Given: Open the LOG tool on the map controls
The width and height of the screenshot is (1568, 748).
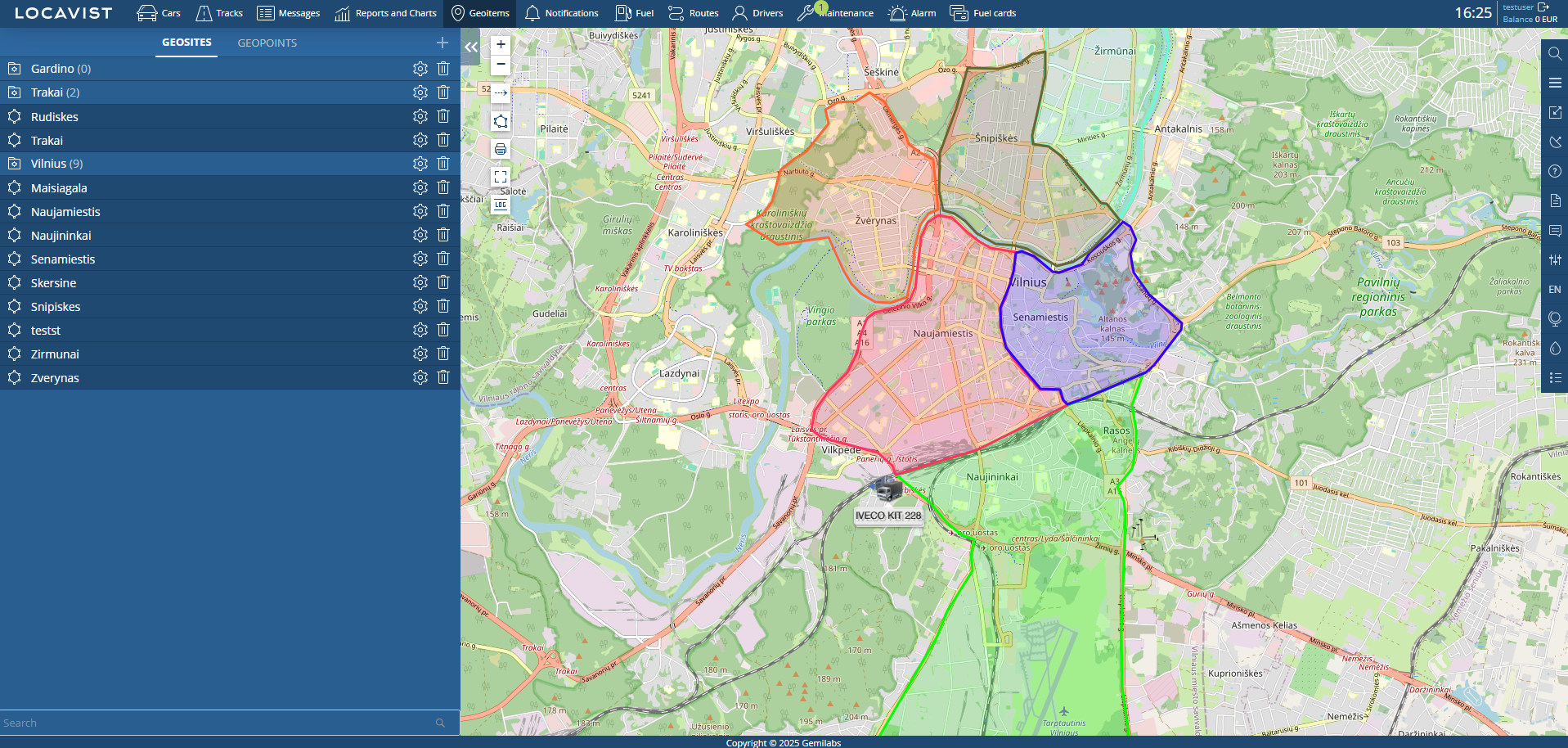Looking at the screenshot, I should (500, 205).
